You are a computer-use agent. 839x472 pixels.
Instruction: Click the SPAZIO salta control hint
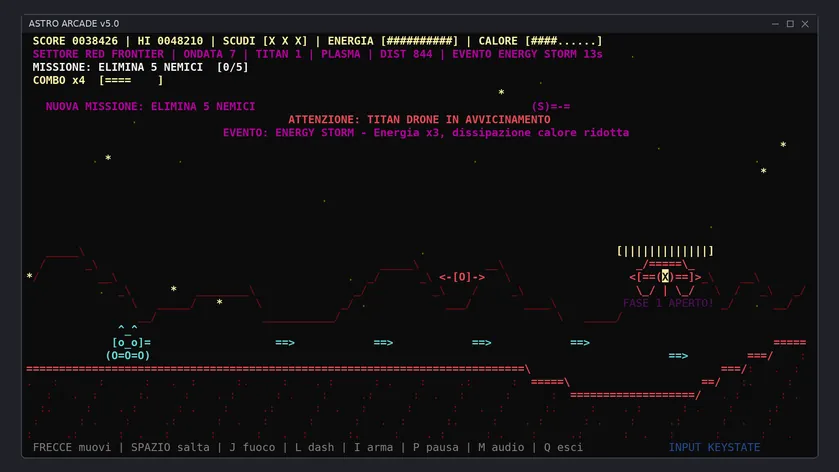[170, 447]
